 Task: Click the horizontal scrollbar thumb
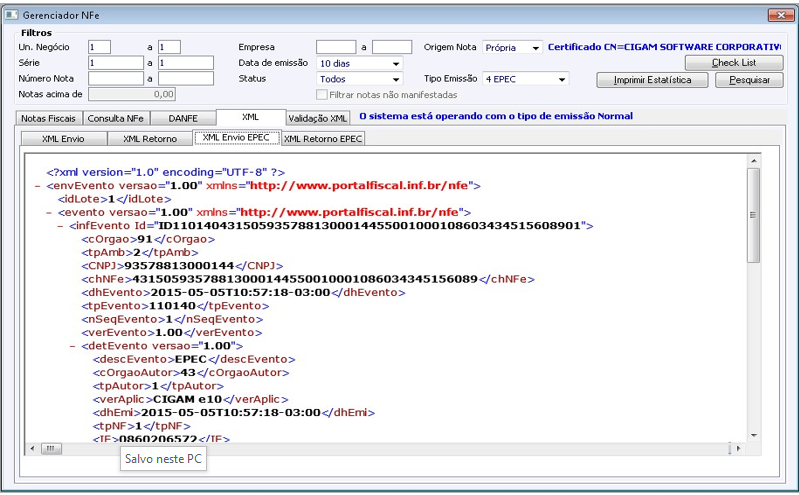point(51,449)
